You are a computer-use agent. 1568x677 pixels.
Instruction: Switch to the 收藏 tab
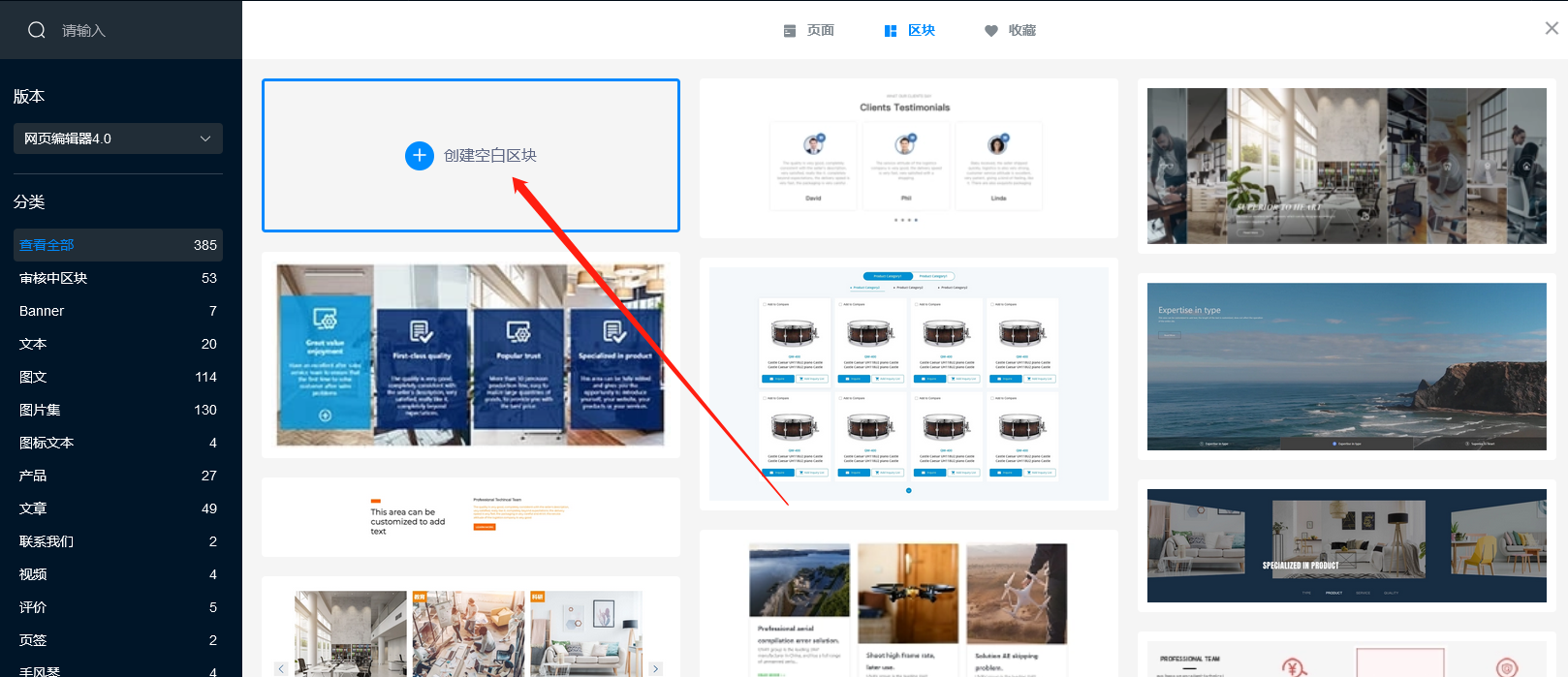1021,31
